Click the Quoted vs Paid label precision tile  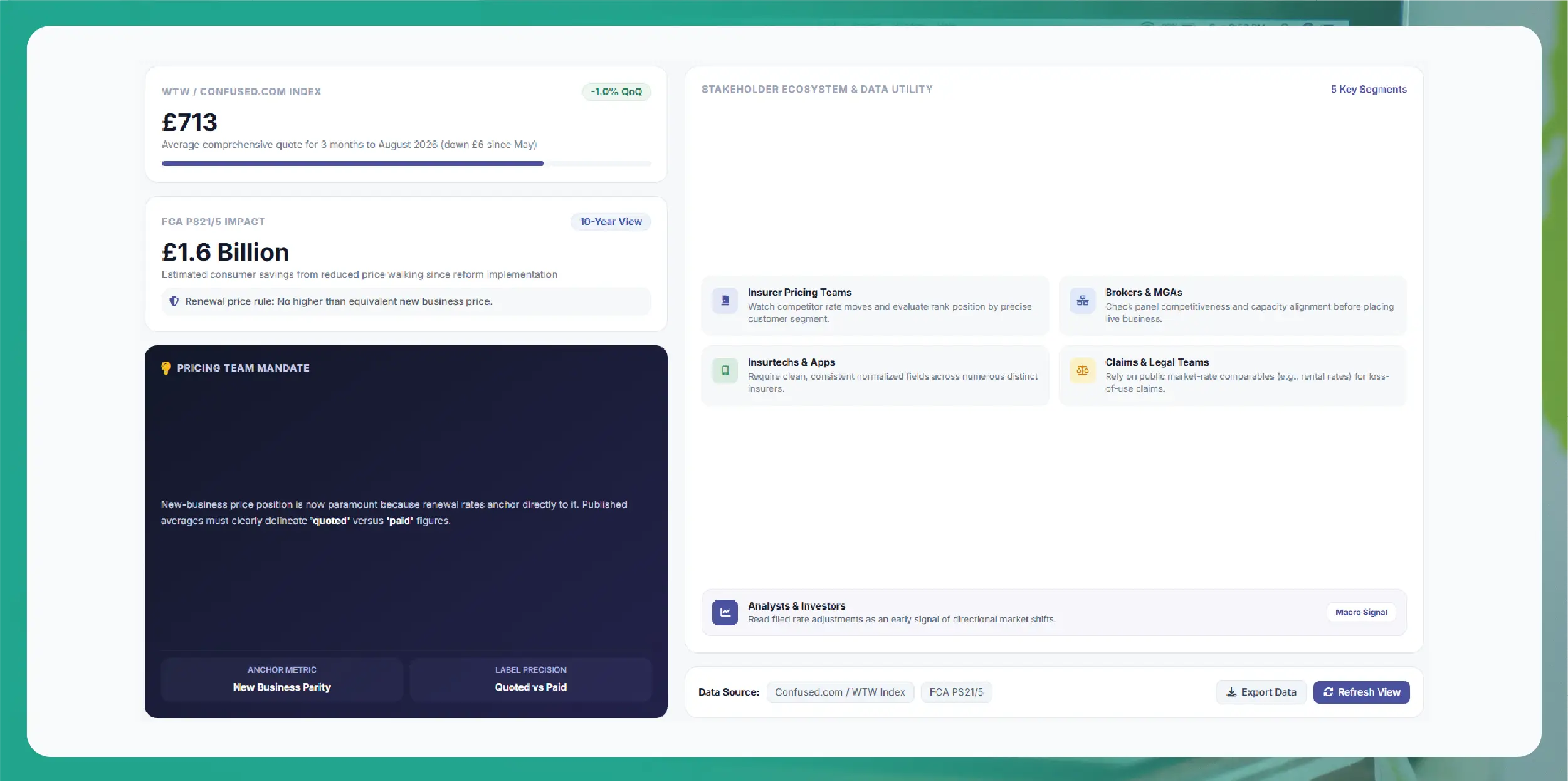click(x=530, y=679)
